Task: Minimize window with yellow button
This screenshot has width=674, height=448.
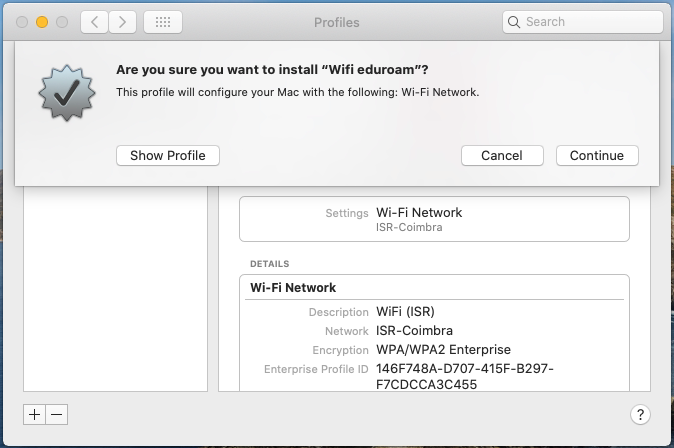Action: click(x=42, y=22)
